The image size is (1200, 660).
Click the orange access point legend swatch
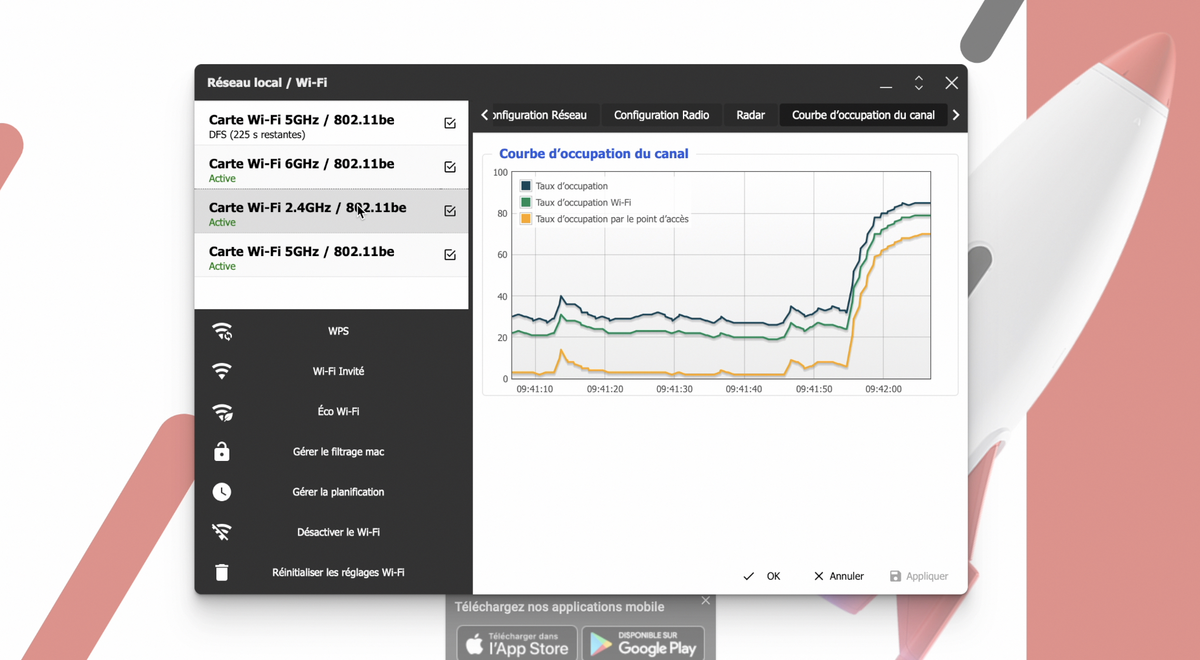point(526,219)
